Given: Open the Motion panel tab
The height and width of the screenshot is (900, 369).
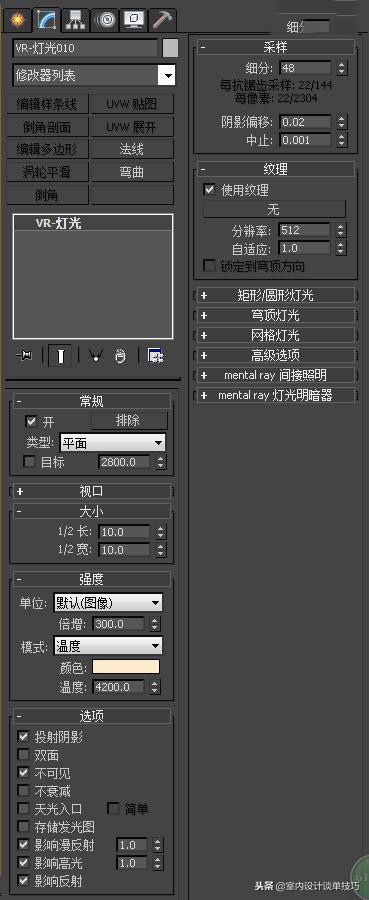Looking at the screenshot, I should (x=104, y=20).
